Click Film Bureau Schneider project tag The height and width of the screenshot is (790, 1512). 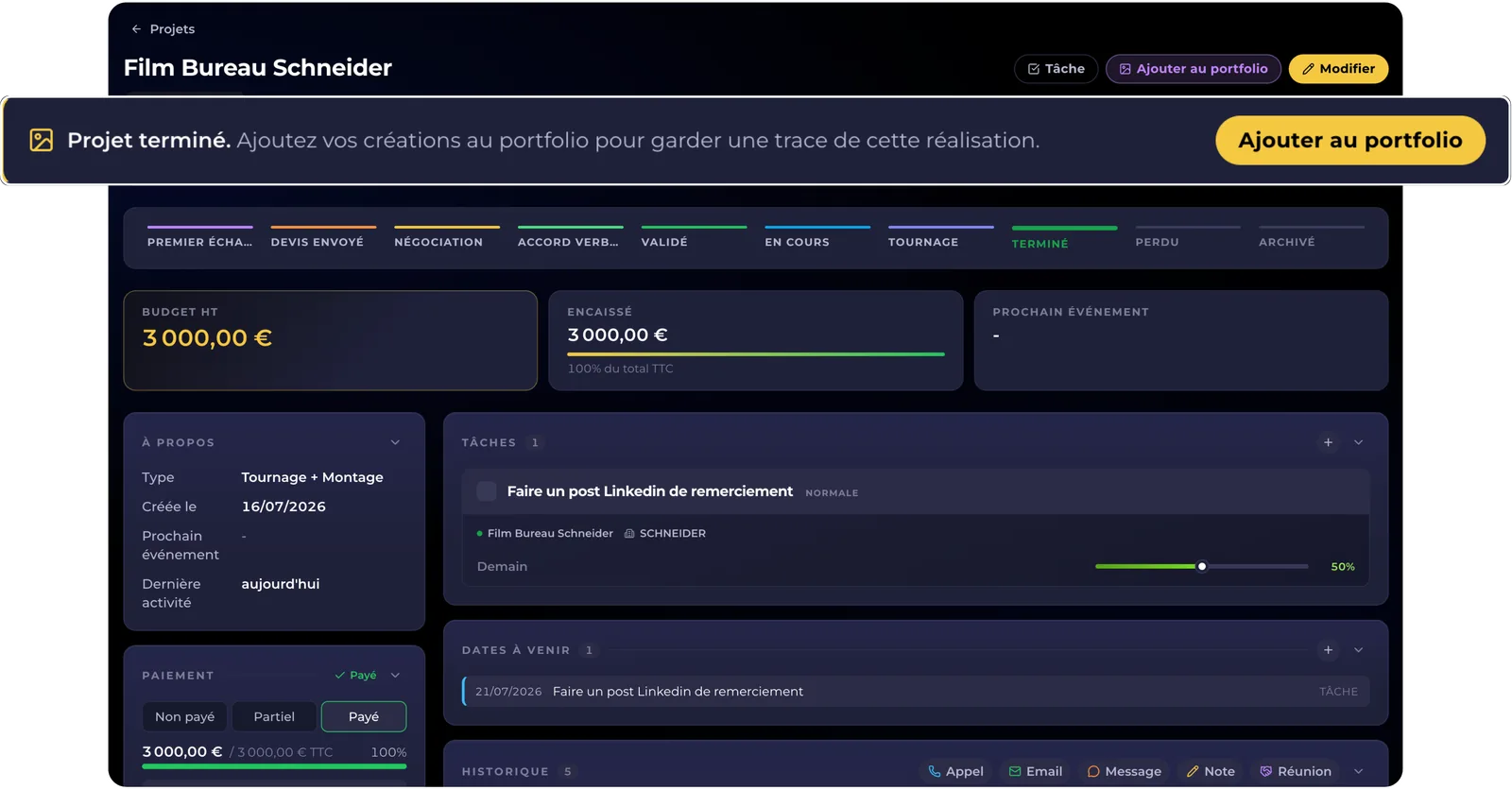545,534
